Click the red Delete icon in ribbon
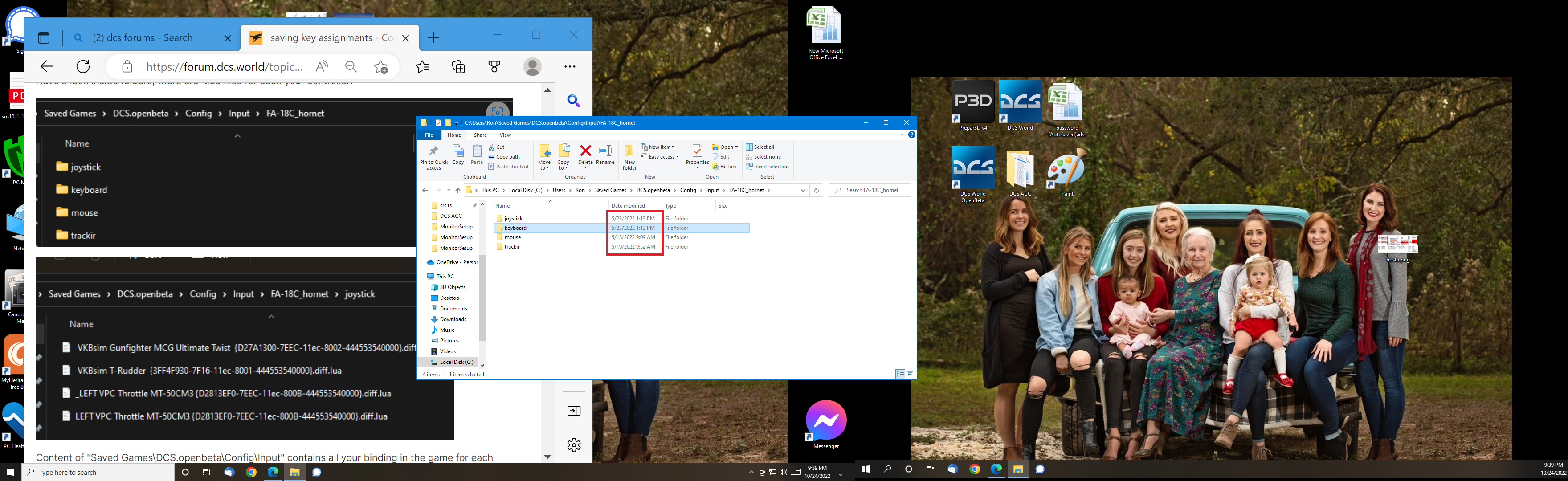Screen dimensions: 1568x481 click(586, 155)
